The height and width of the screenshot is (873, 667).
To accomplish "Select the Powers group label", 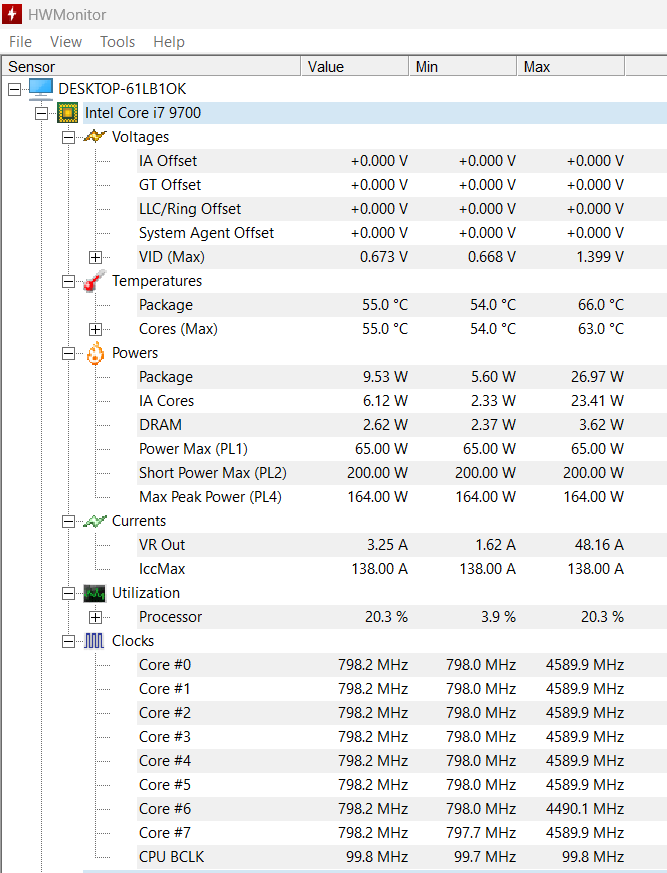I will 135,353.
